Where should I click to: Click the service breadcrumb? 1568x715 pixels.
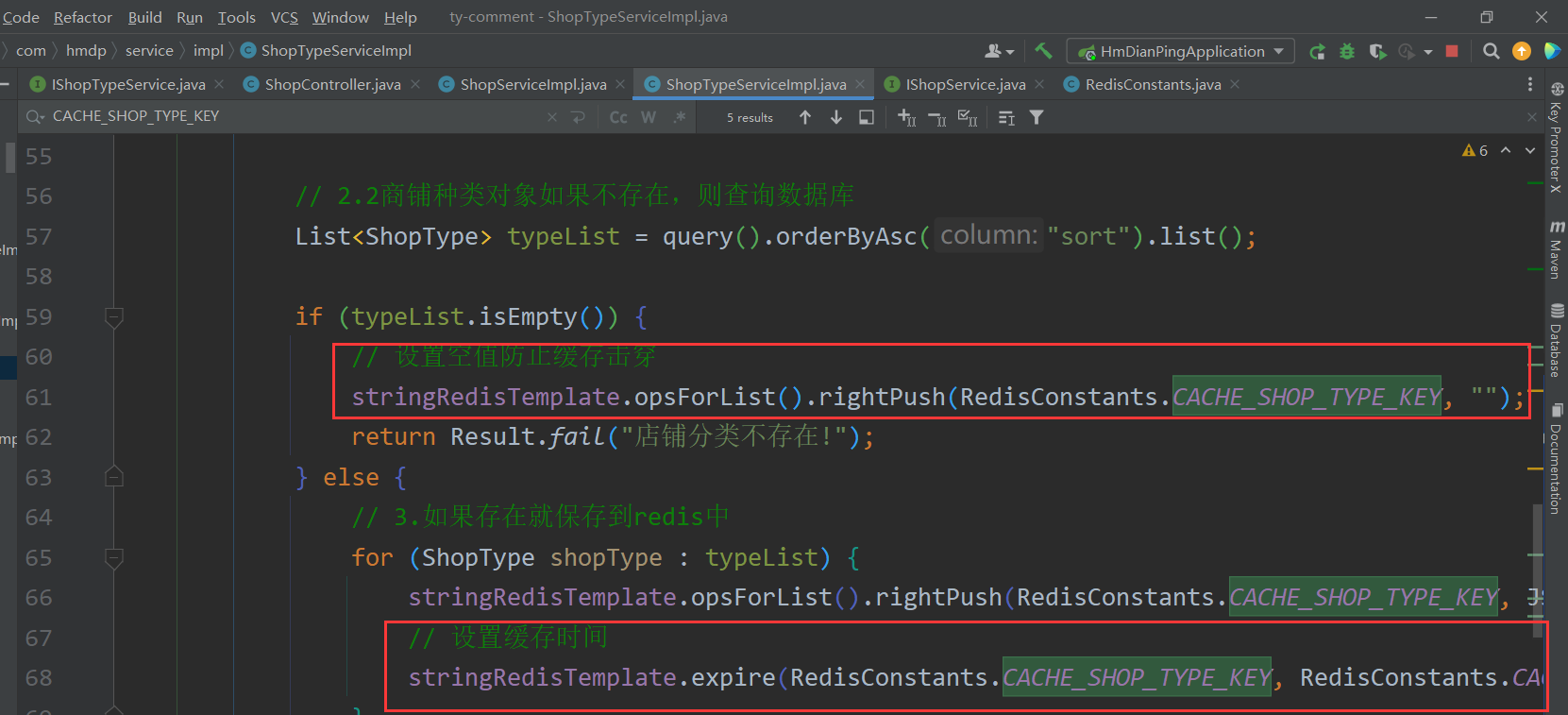[149, 51]
